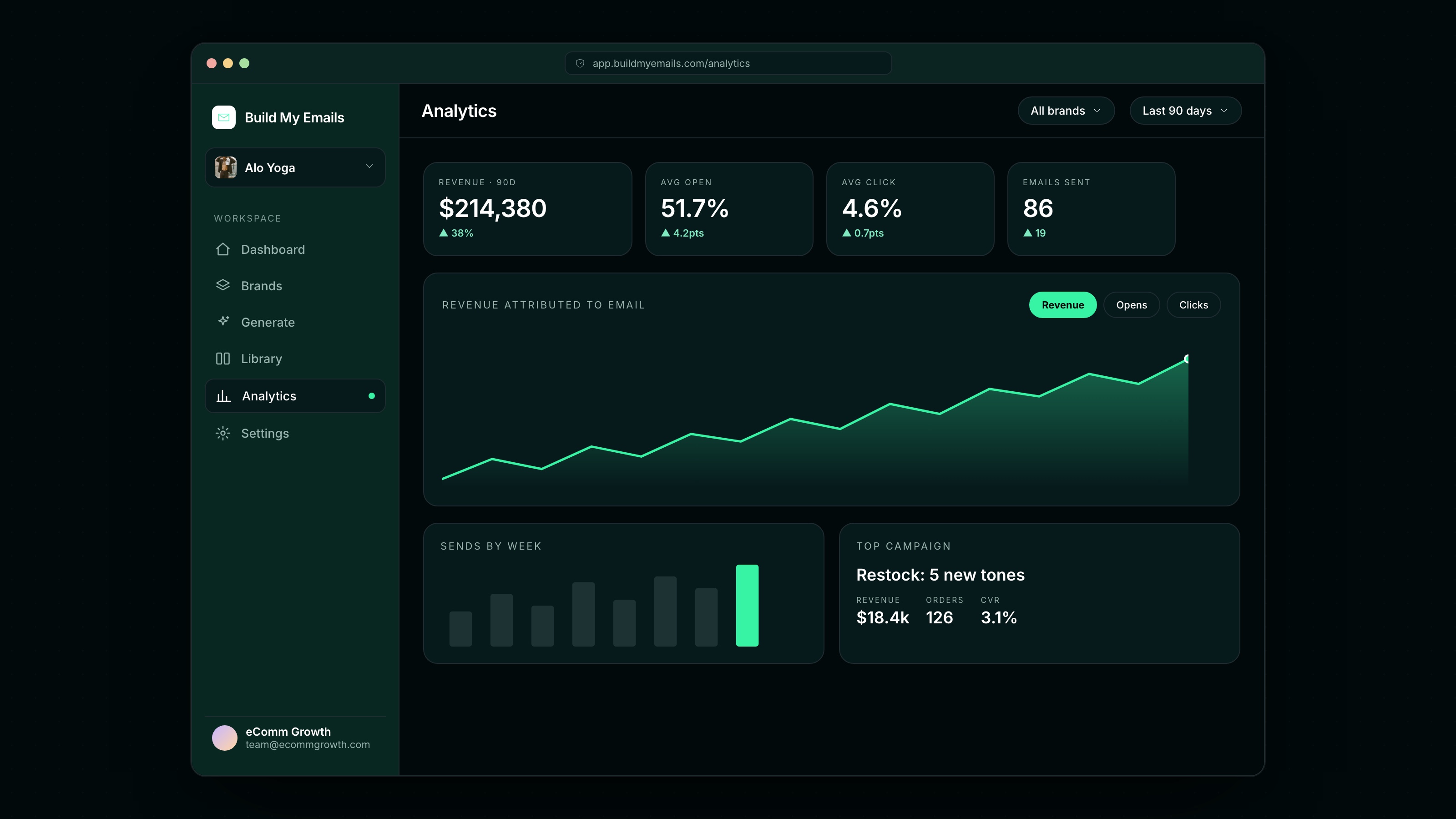The image size is (1456, 819).
Task: Open Library using the columns icon
Action: [222, 359]
